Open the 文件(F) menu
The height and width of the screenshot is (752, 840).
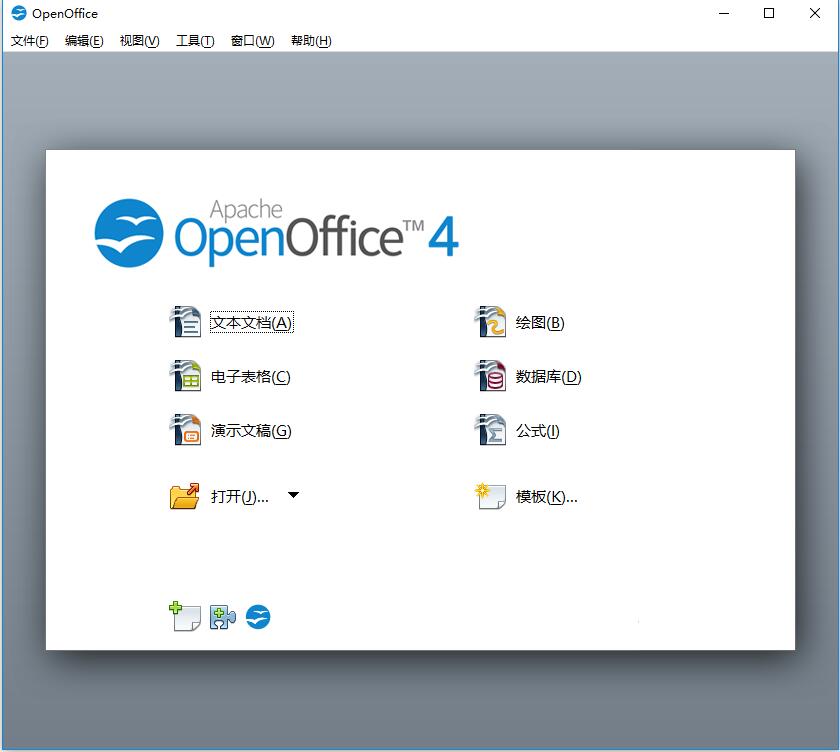29,41
